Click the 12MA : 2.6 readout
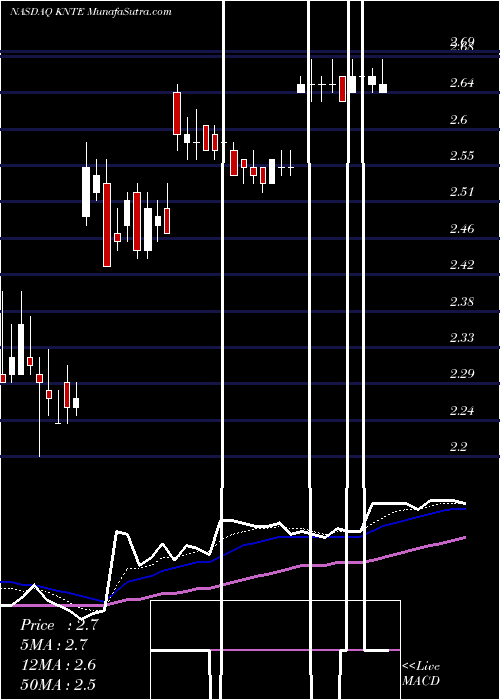Screen dimensions: 500x700 (x=58, y=665)
